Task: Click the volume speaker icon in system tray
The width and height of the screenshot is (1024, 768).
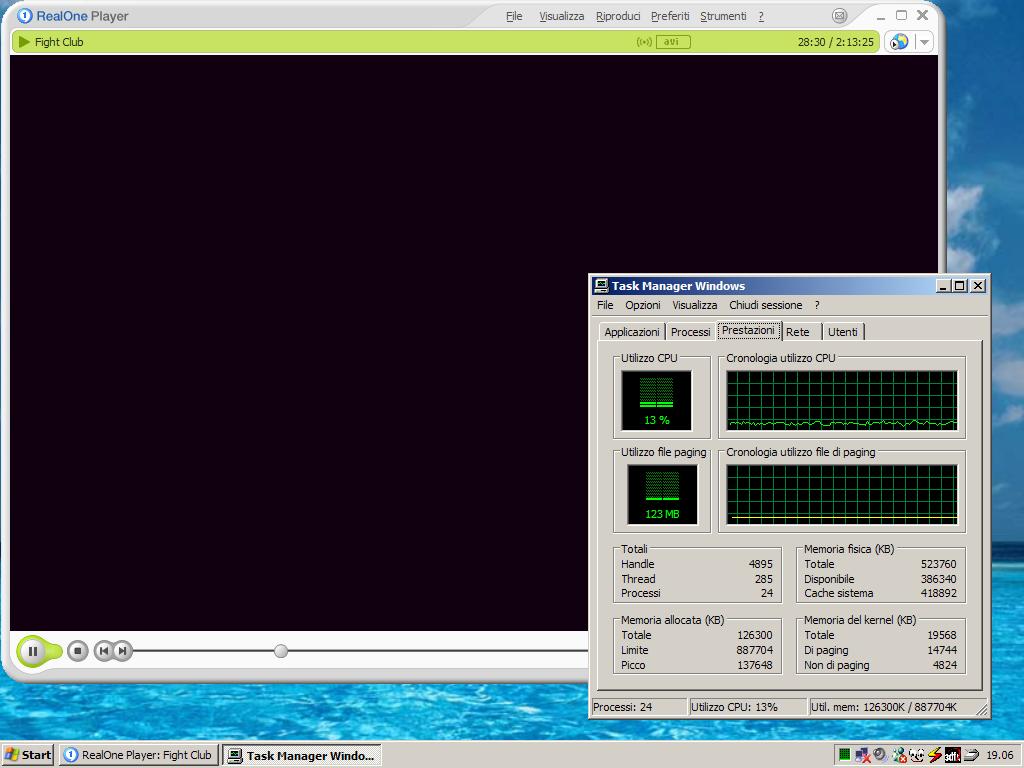Action: coord(879,755)
